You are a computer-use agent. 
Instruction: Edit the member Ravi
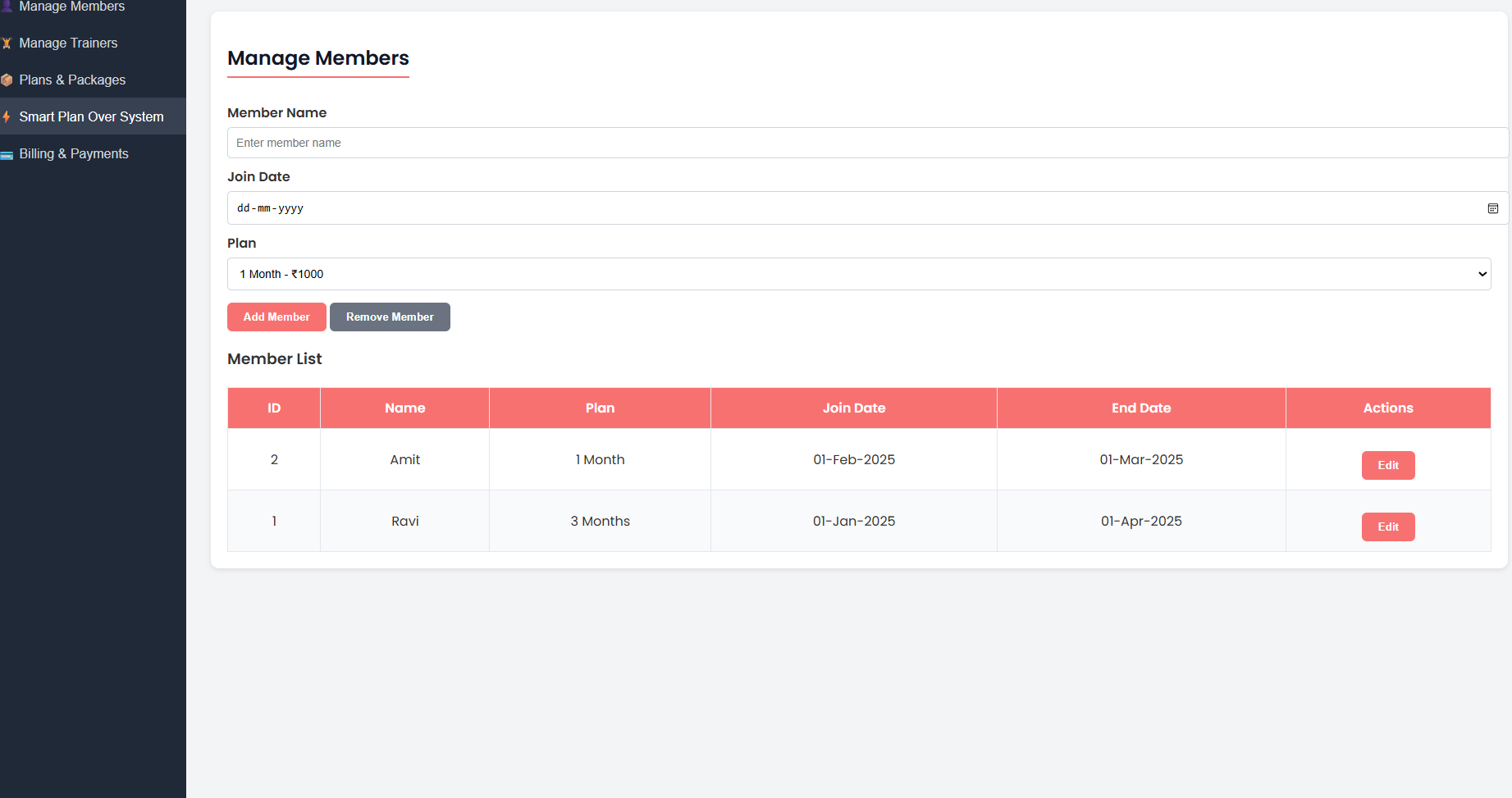point(1387,527)
